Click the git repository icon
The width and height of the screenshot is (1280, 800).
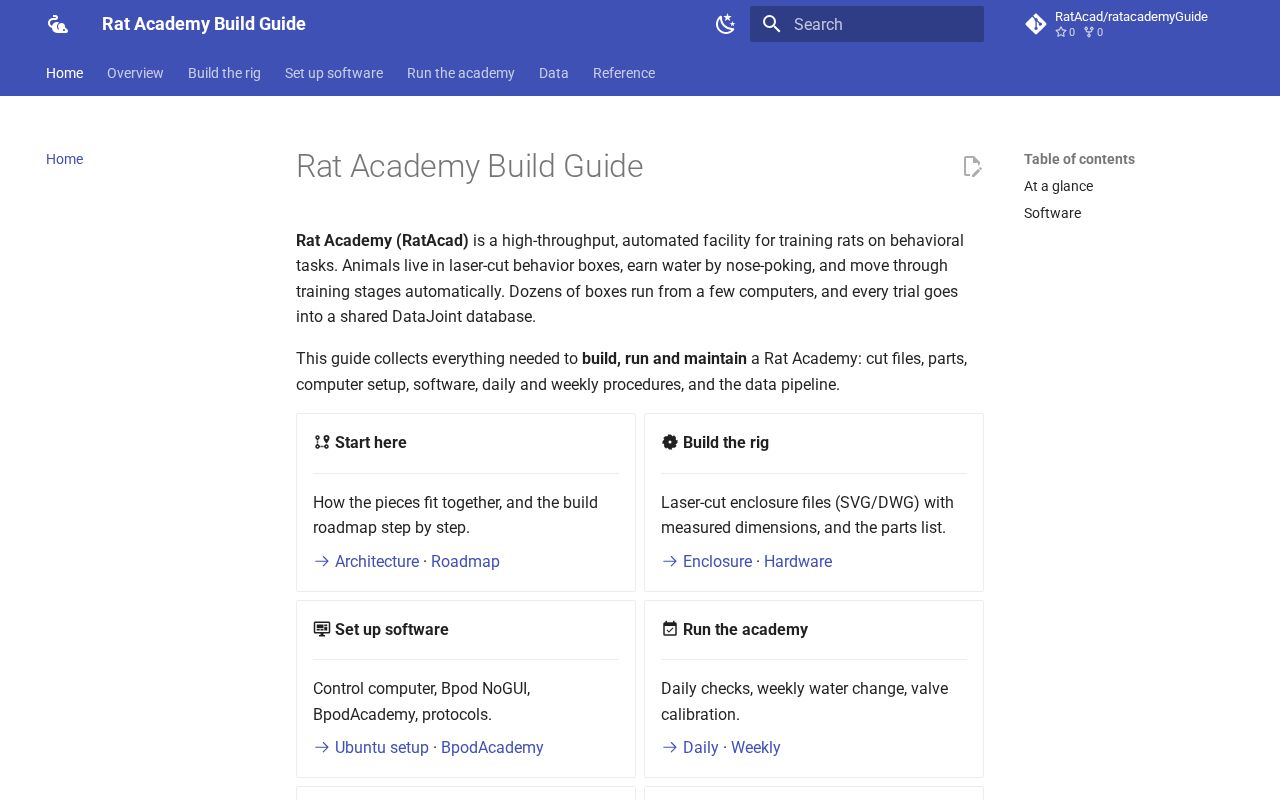click(1036, 24)
